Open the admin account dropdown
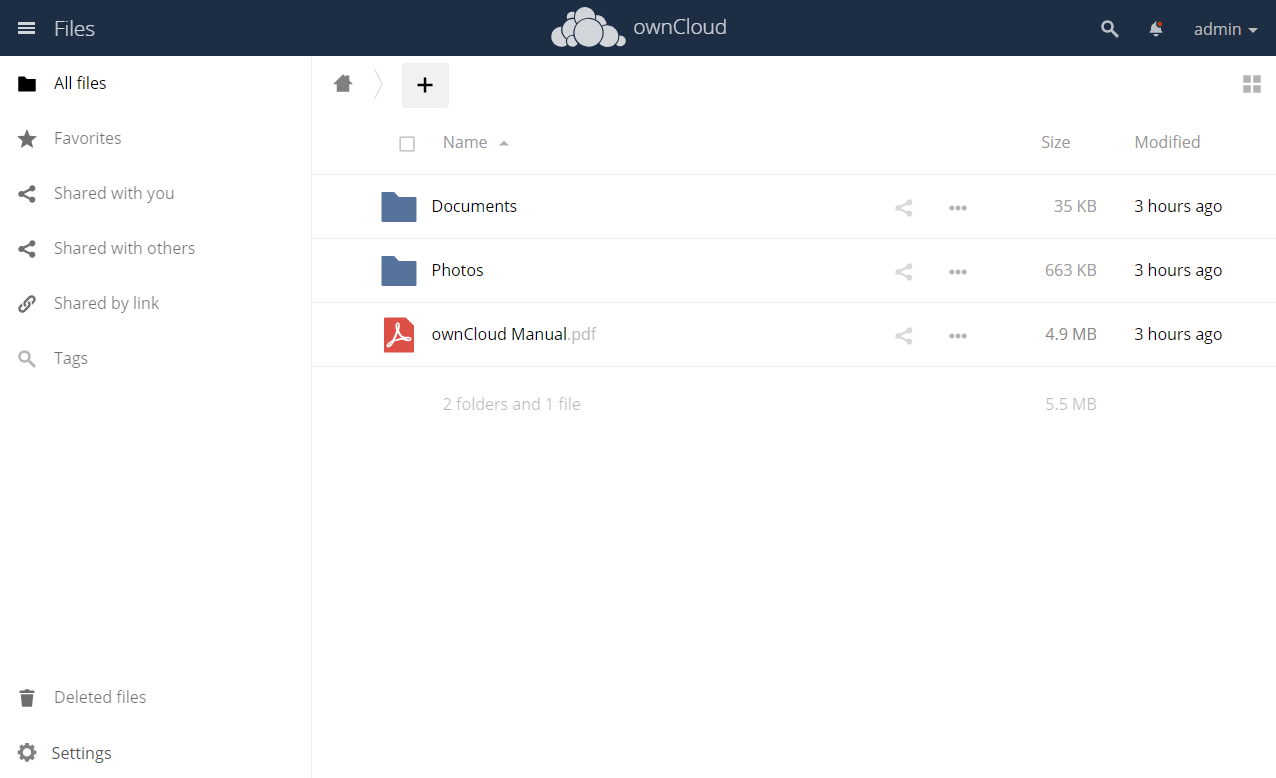 [x=1224, y=28]
